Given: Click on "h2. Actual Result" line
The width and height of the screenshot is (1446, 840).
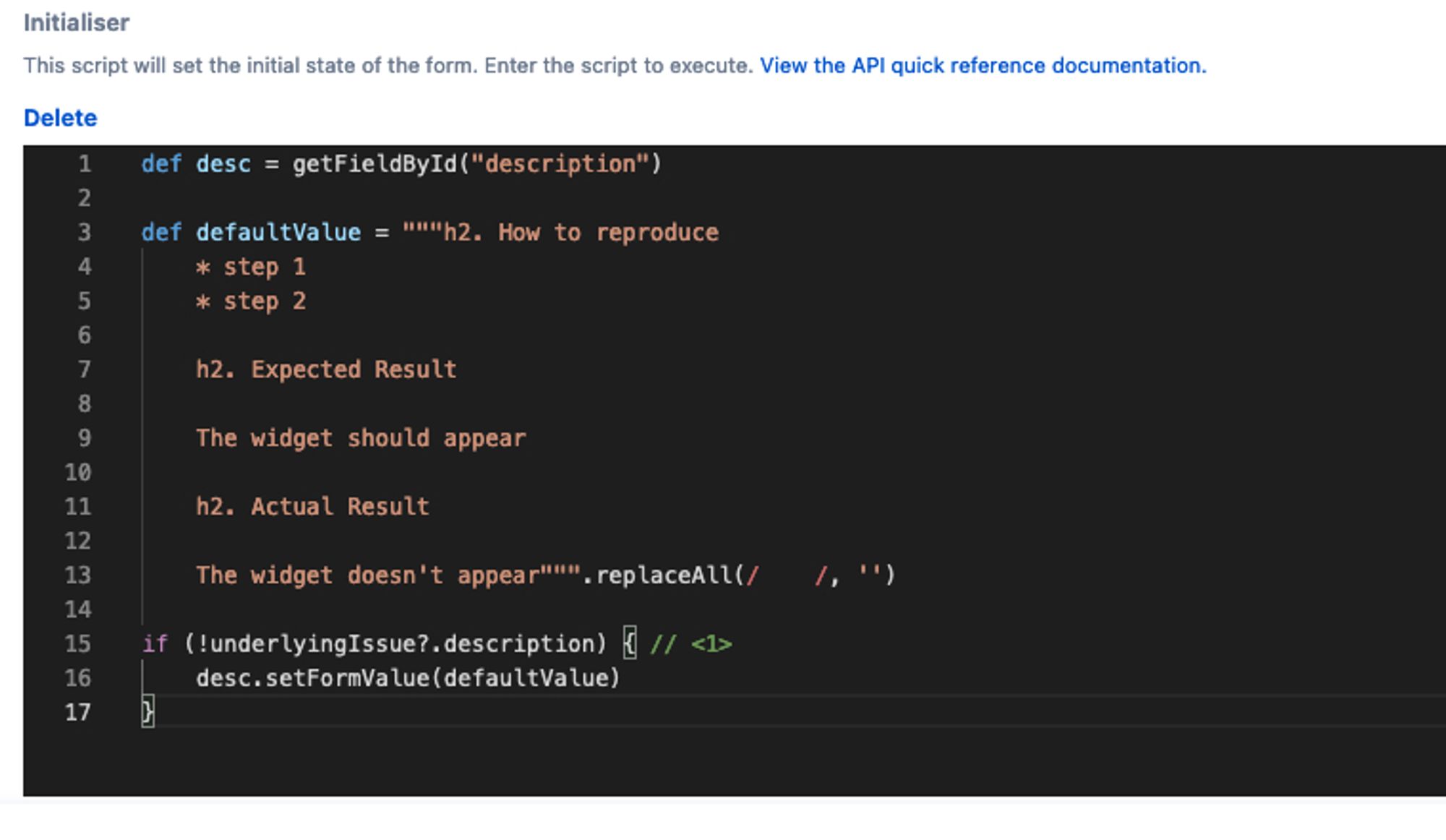Looking at the screenshot, I should click(x=312, y=507).
